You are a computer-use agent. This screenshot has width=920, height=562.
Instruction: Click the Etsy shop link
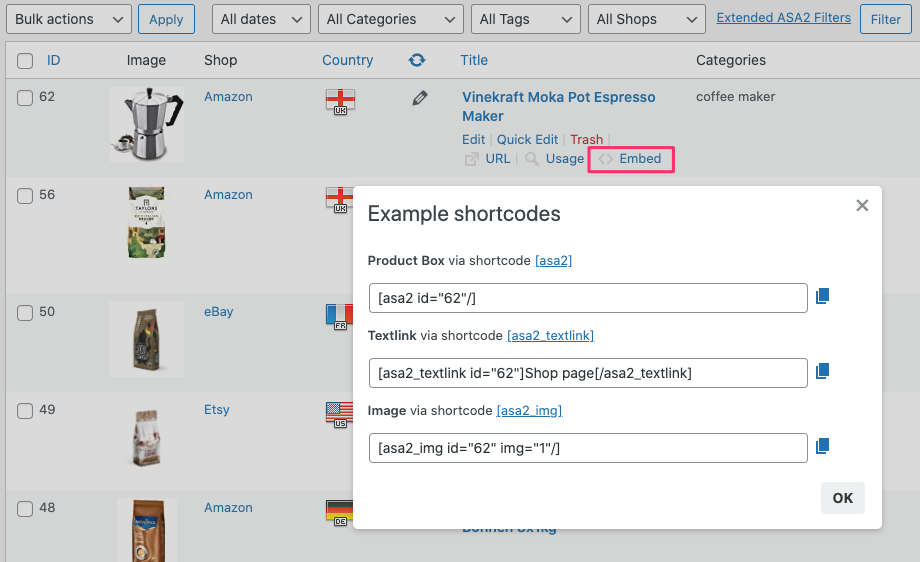pos(217,409)
